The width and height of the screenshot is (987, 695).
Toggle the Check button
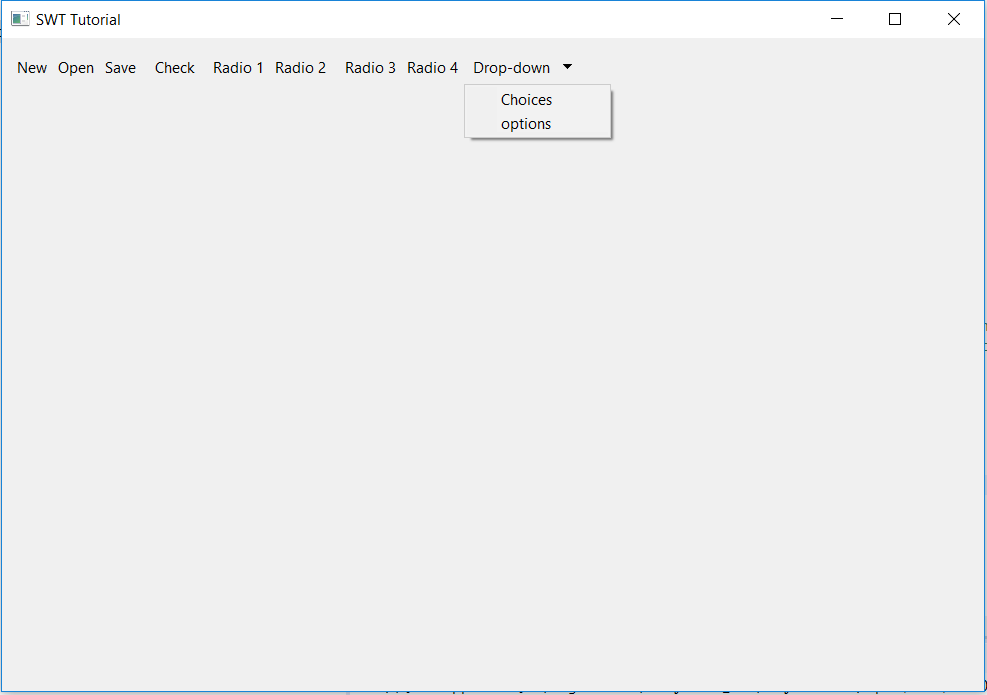[x=174, y=67]
